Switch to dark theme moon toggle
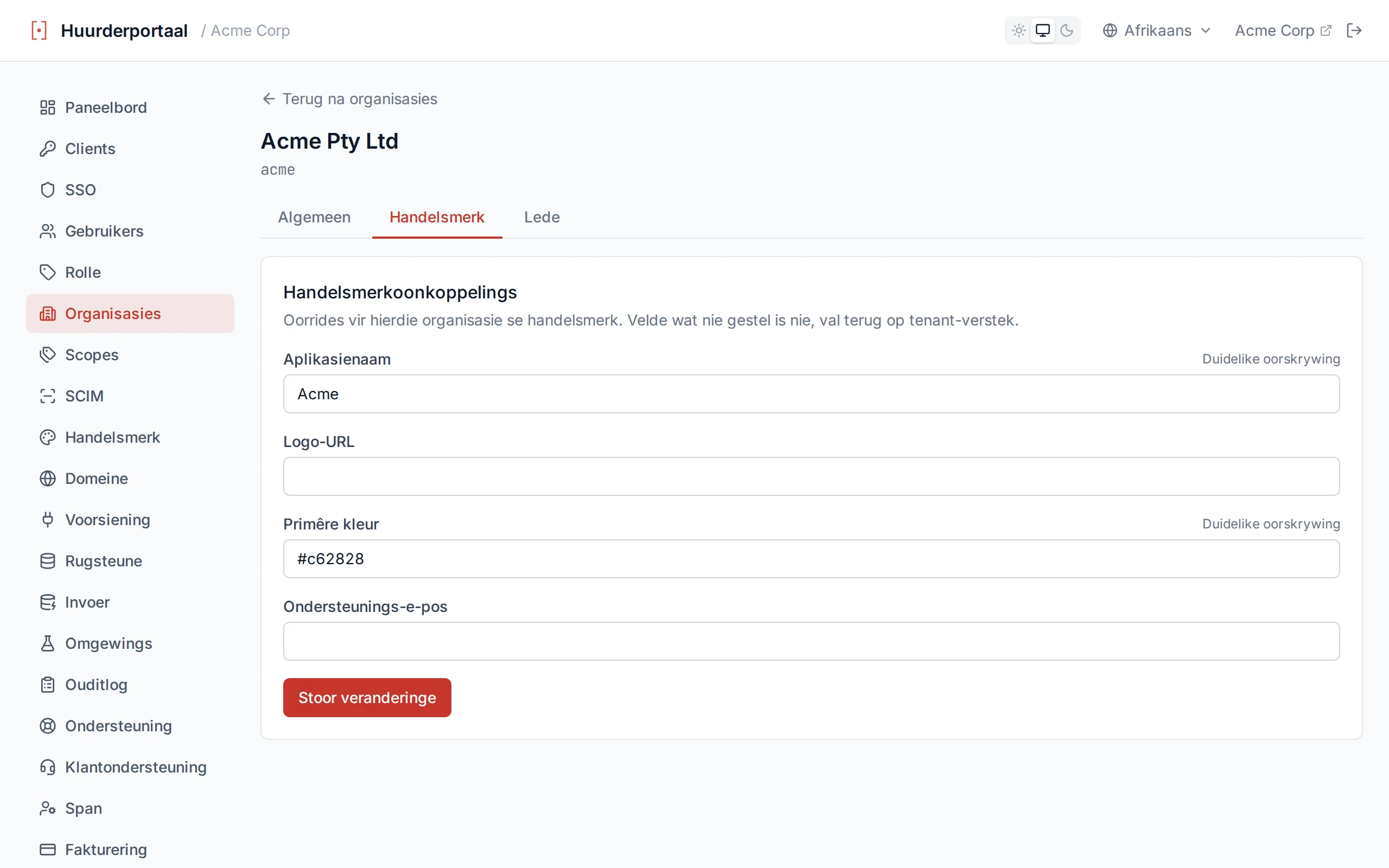Viewport: 1389px width, 868px height. 1066,30
